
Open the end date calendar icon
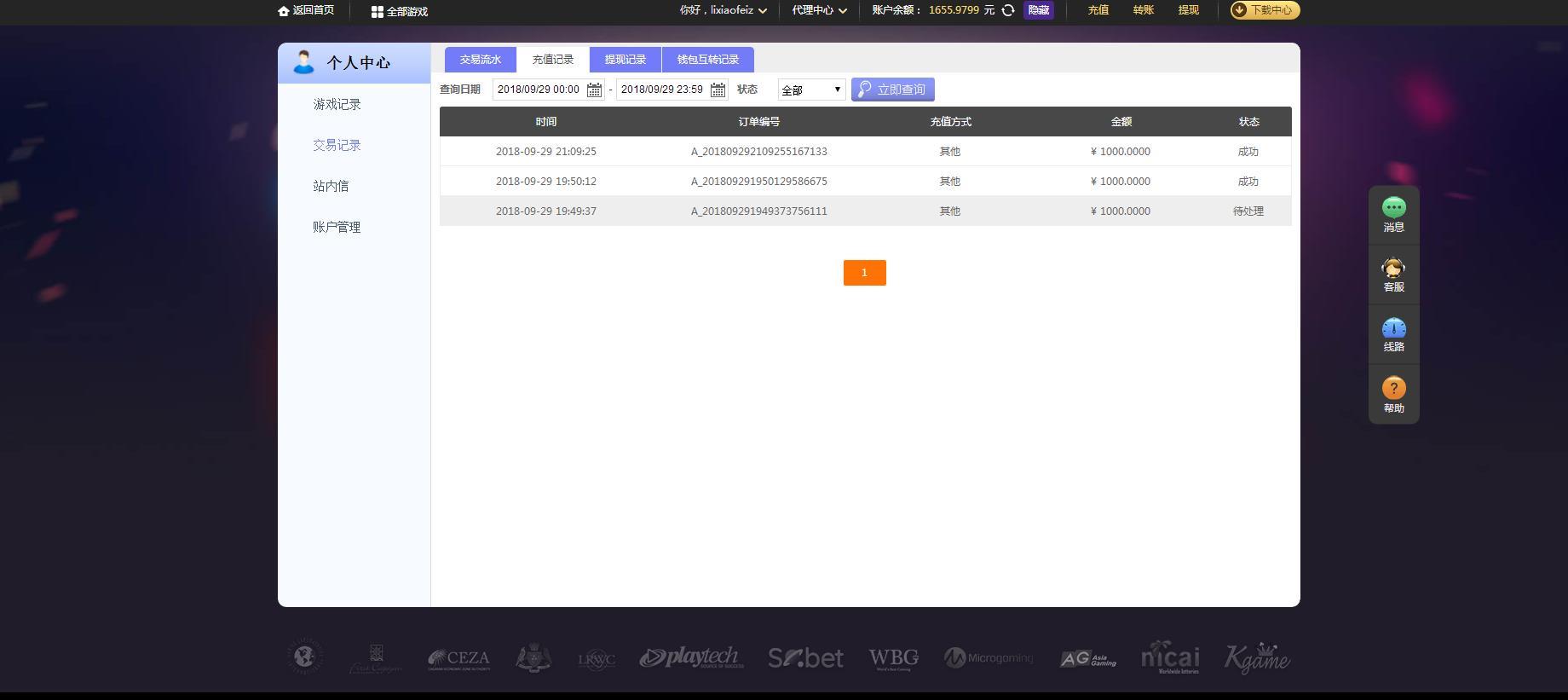[x=718, y=90]
